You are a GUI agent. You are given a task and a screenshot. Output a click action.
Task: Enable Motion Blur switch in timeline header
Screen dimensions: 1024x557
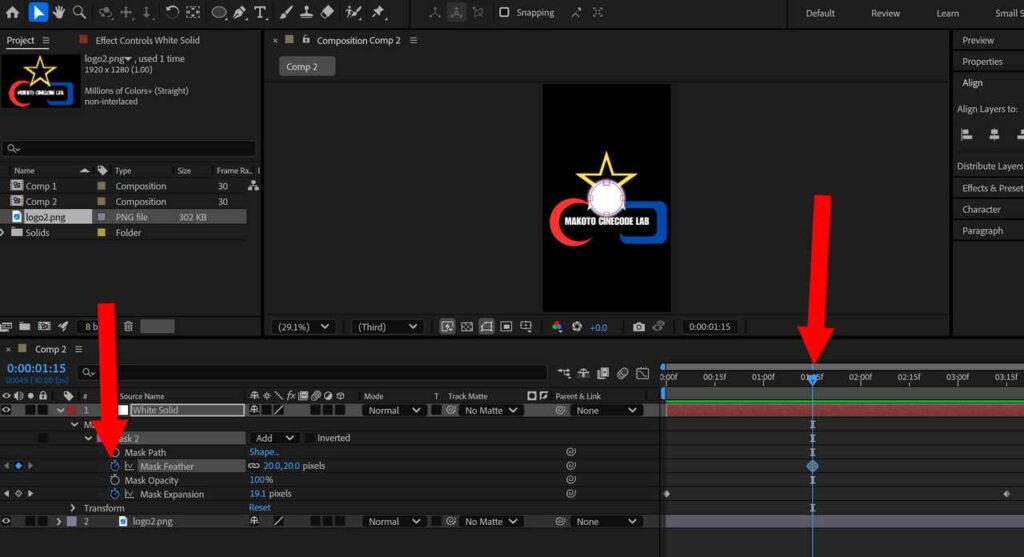622,373
